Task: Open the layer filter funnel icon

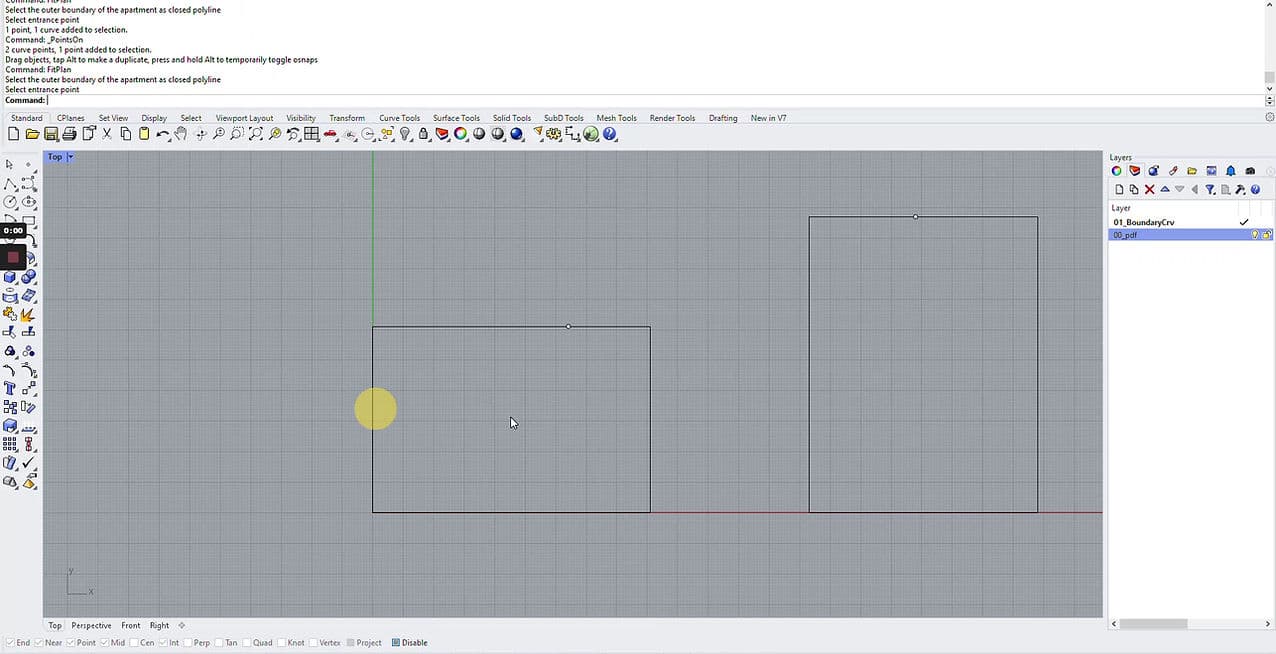Action: 1210,190
